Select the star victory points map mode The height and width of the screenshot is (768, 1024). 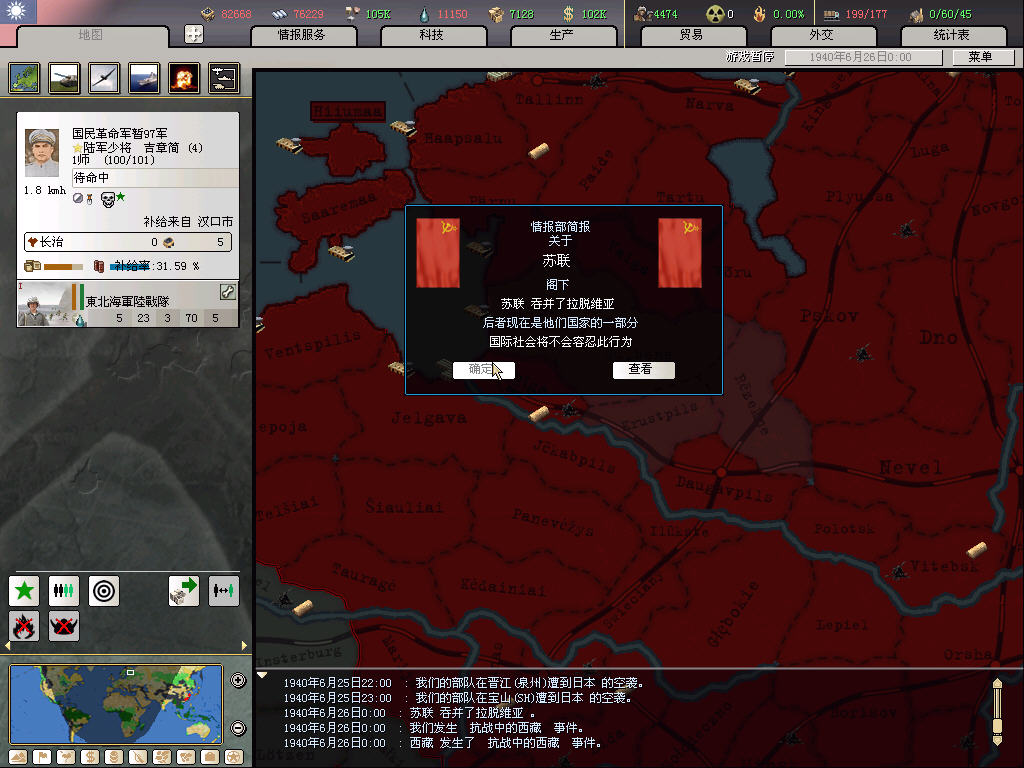click(x=234, y=757)
